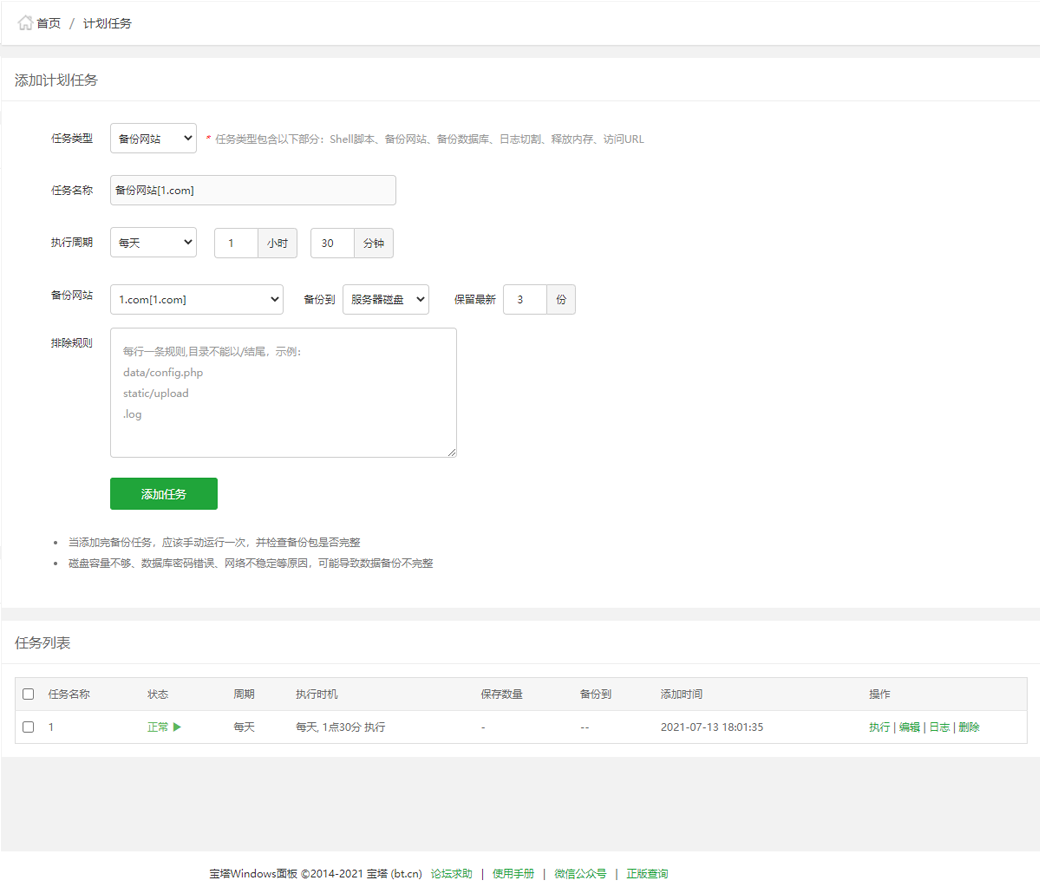Open the 备份网站 1.com dropdown
The image size is (1040, 888).
click(x=197, y=299)
